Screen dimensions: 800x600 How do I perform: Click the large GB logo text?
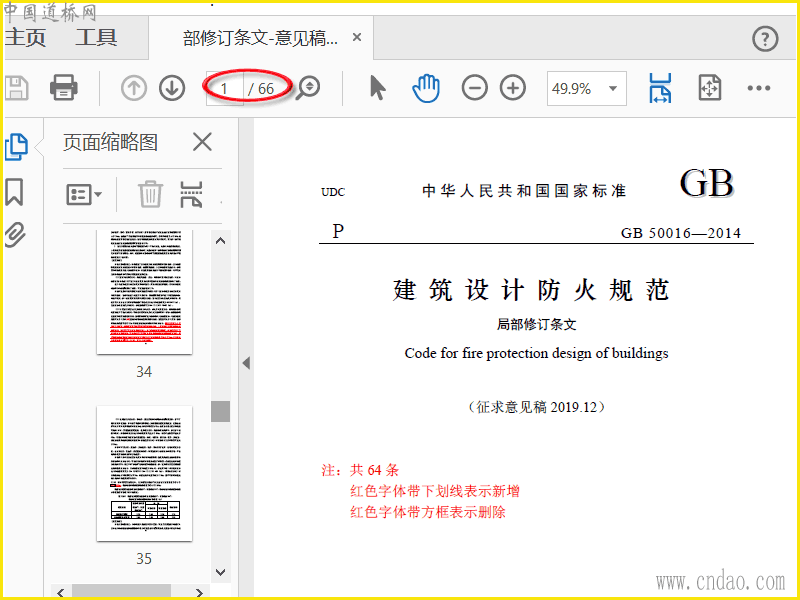tap(707, 183)
